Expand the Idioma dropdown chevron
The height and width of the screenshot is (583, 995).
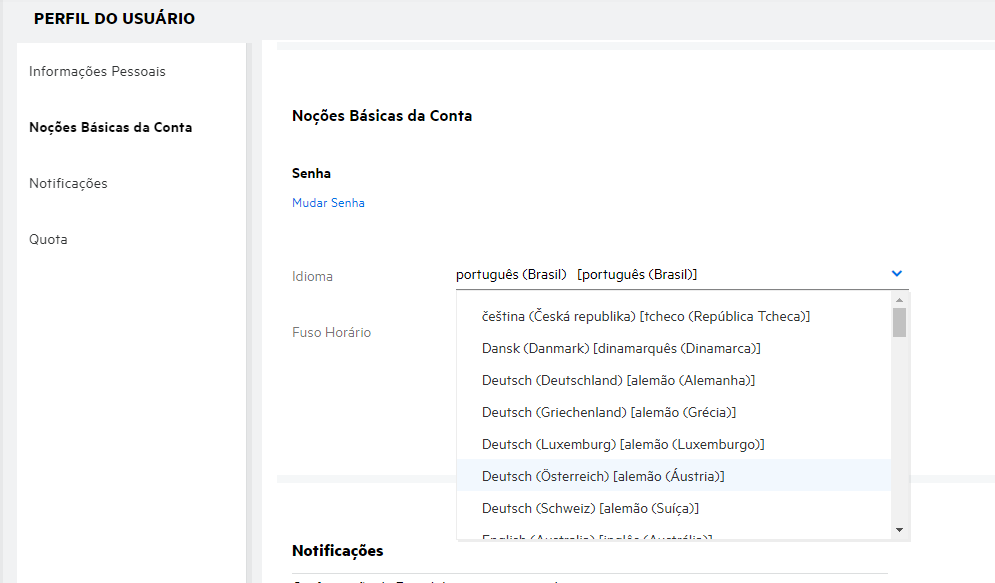click(x=896, y=274)
